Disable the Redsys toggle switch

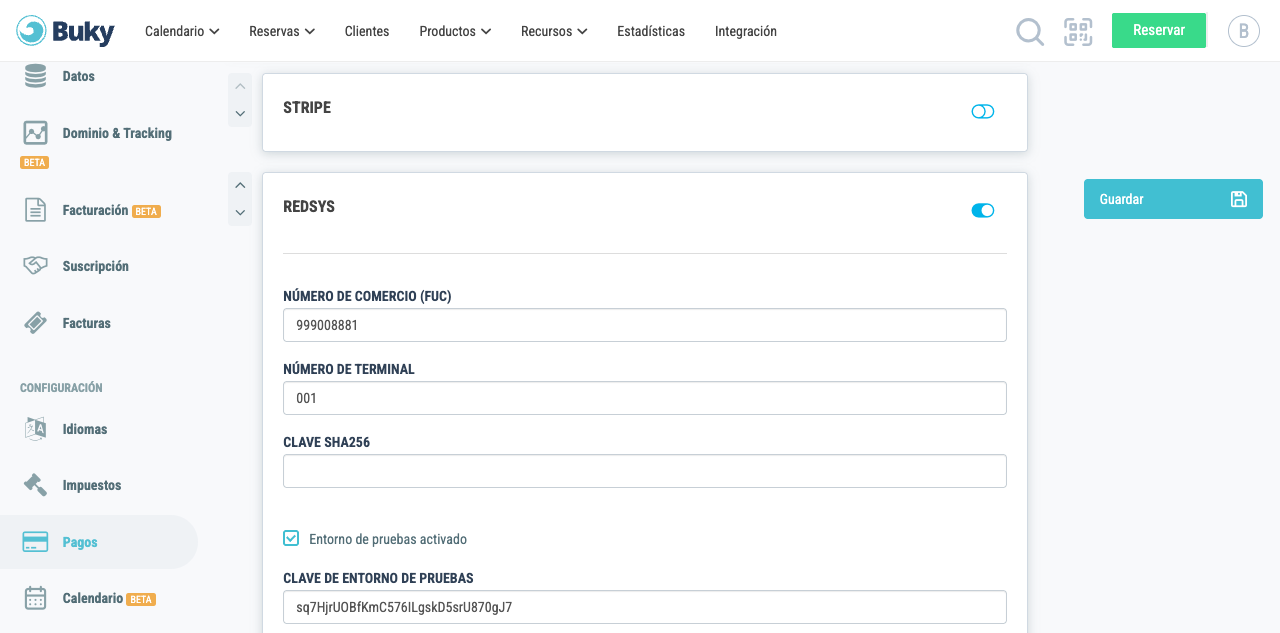tap(983, 210)
